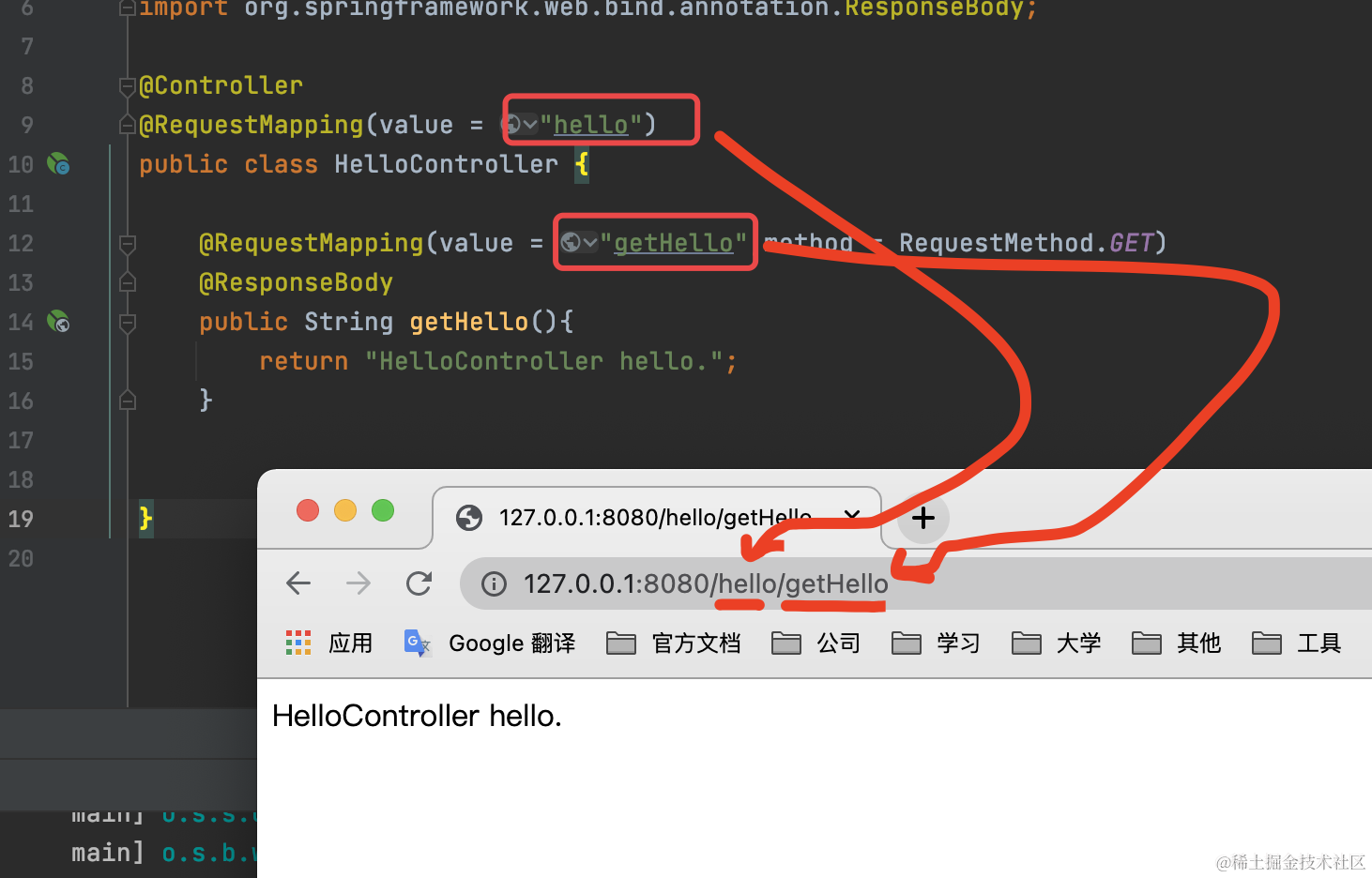This screenshot has height=878, width=1372.
Task: Open the 大学 bookmark folder
Action: [x=1057, y=643]
